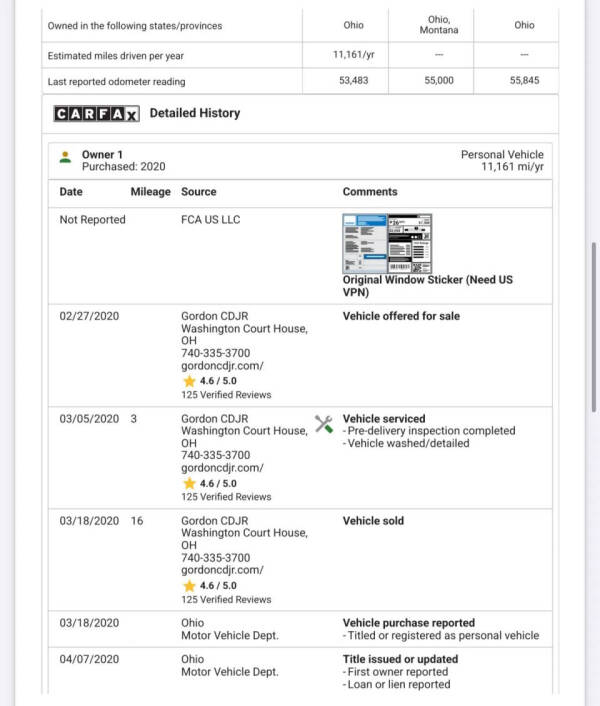Visit gordoncdjr.com link in Vehicle sold entry
The width and height of the screenshot is (600, 706).
coord(222,570)
